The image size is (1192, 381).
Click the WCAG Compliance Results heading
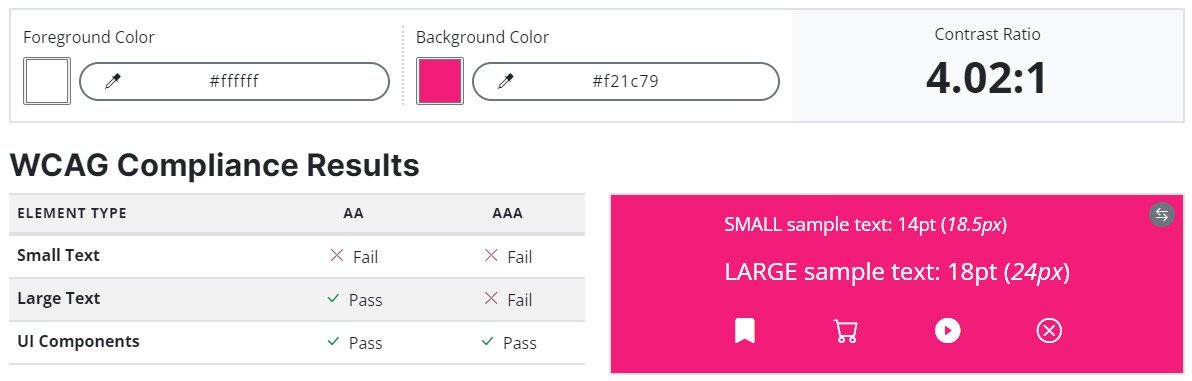214,165
